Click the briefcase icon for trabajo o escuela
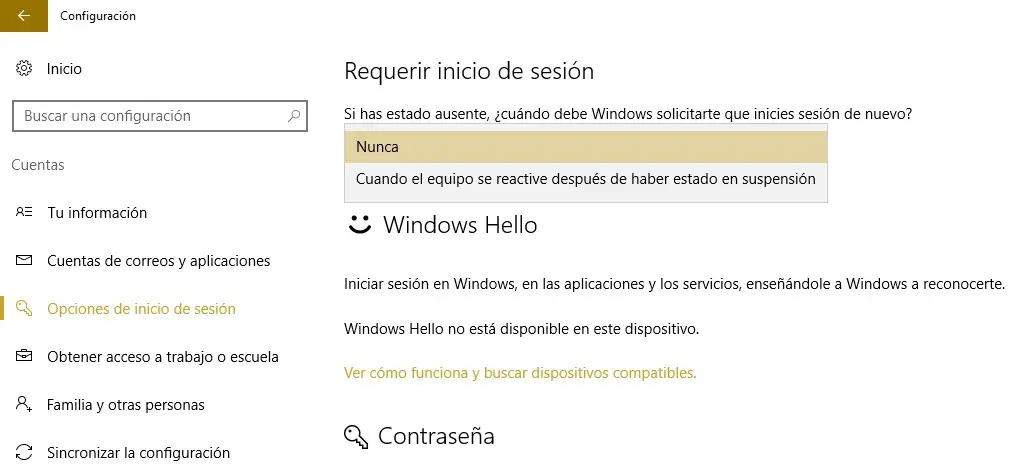 point(25,357)
